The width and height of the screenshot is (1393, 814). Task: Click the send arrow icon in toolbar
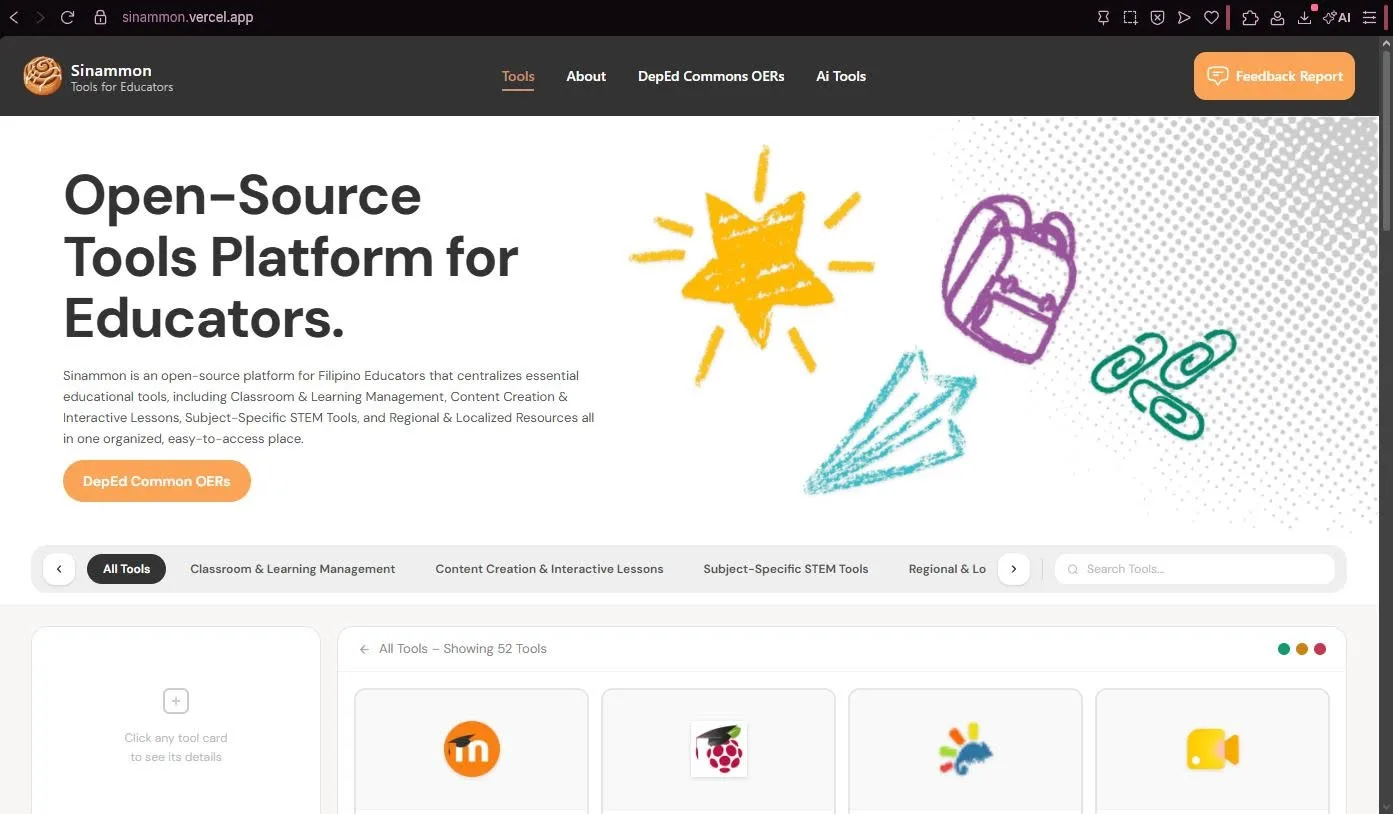1184,17
